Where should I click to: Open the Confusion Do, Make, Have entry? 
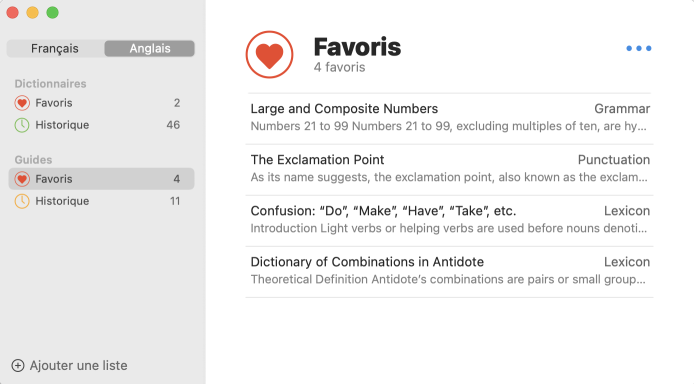coord(450,221)
